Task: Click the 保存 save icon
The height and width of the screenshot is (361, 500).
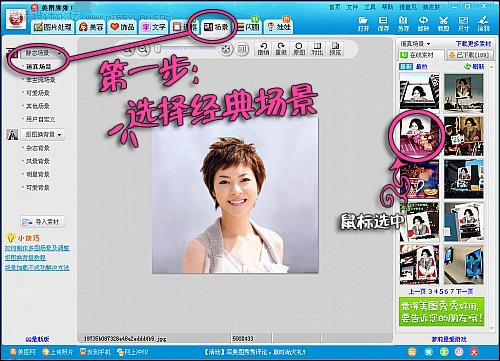Action: coord(384,24)
